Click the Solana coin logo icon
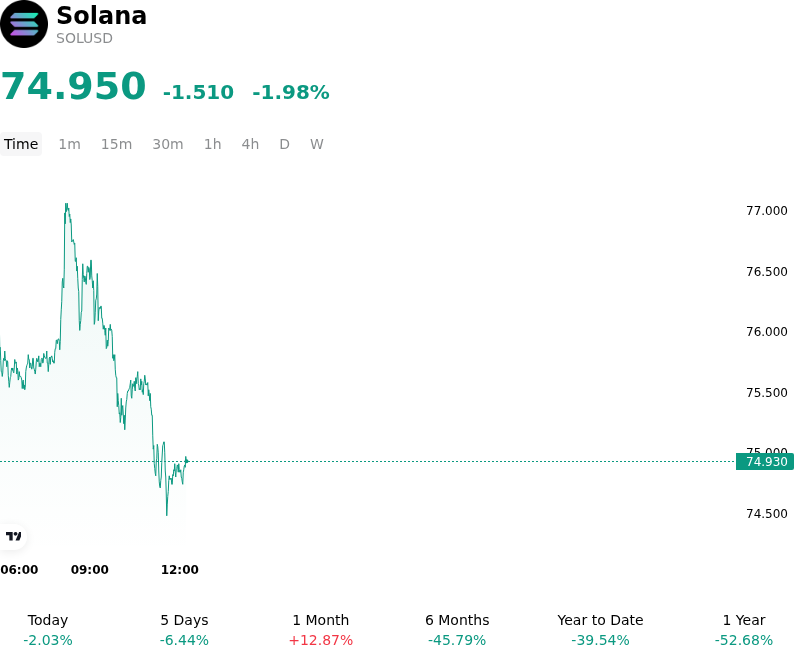The height and width of the screenshot is (660, 800). click(x=24, y=24)
